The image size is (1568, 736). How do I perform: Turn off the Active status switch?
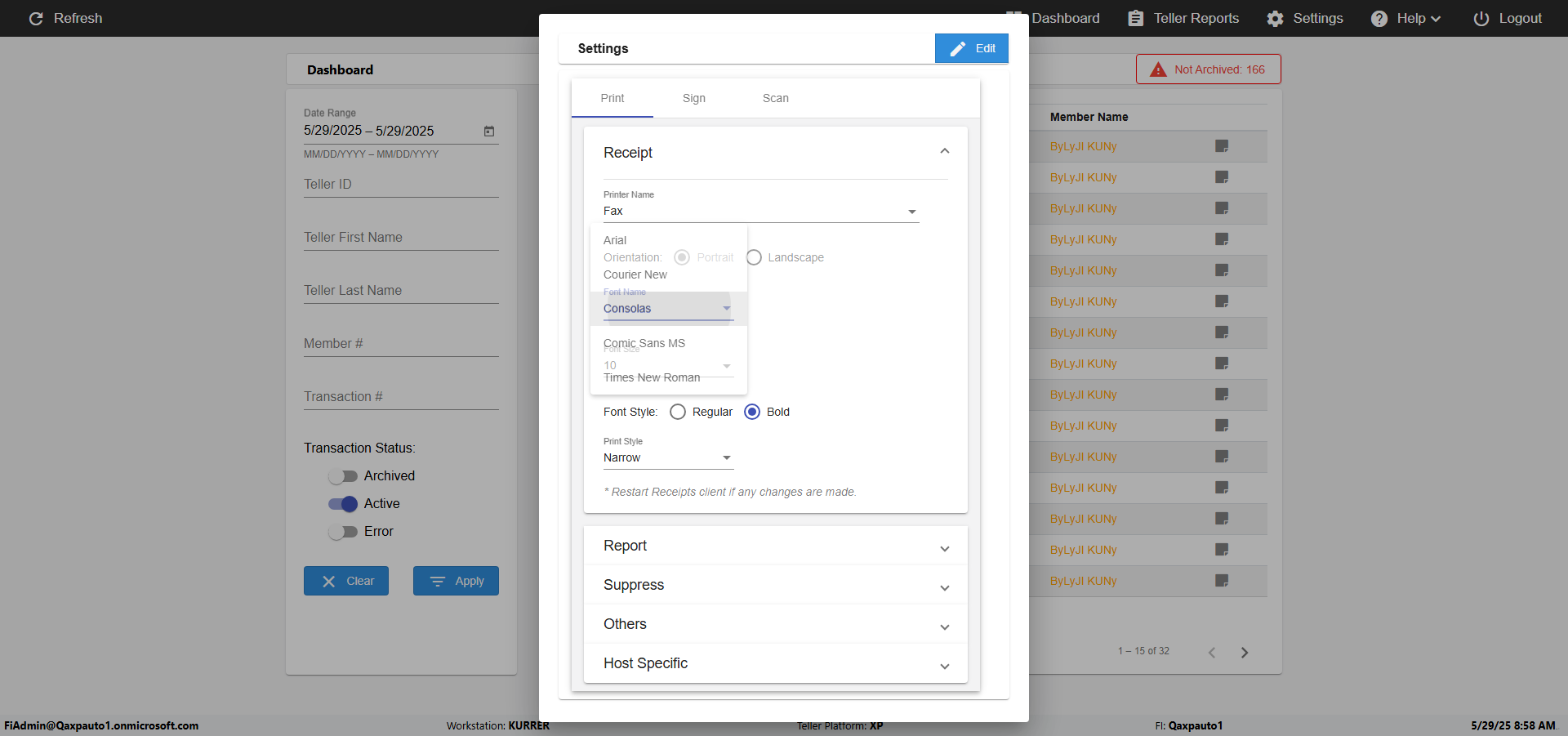(x=343, y=503)
